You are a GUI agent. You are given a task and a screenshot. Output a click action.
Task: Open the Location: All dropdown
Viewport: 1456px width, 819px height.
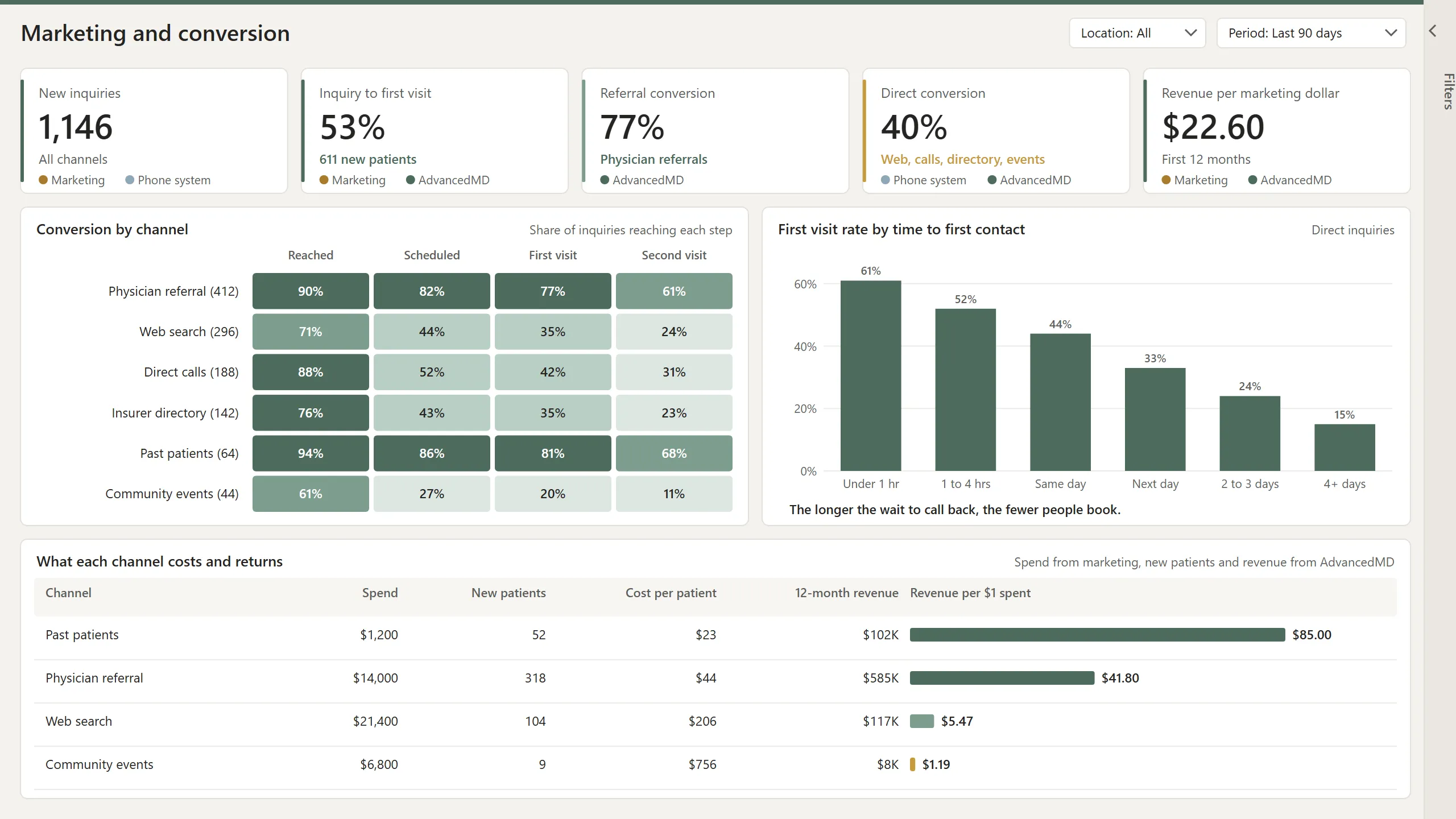tap(1137, 33)
